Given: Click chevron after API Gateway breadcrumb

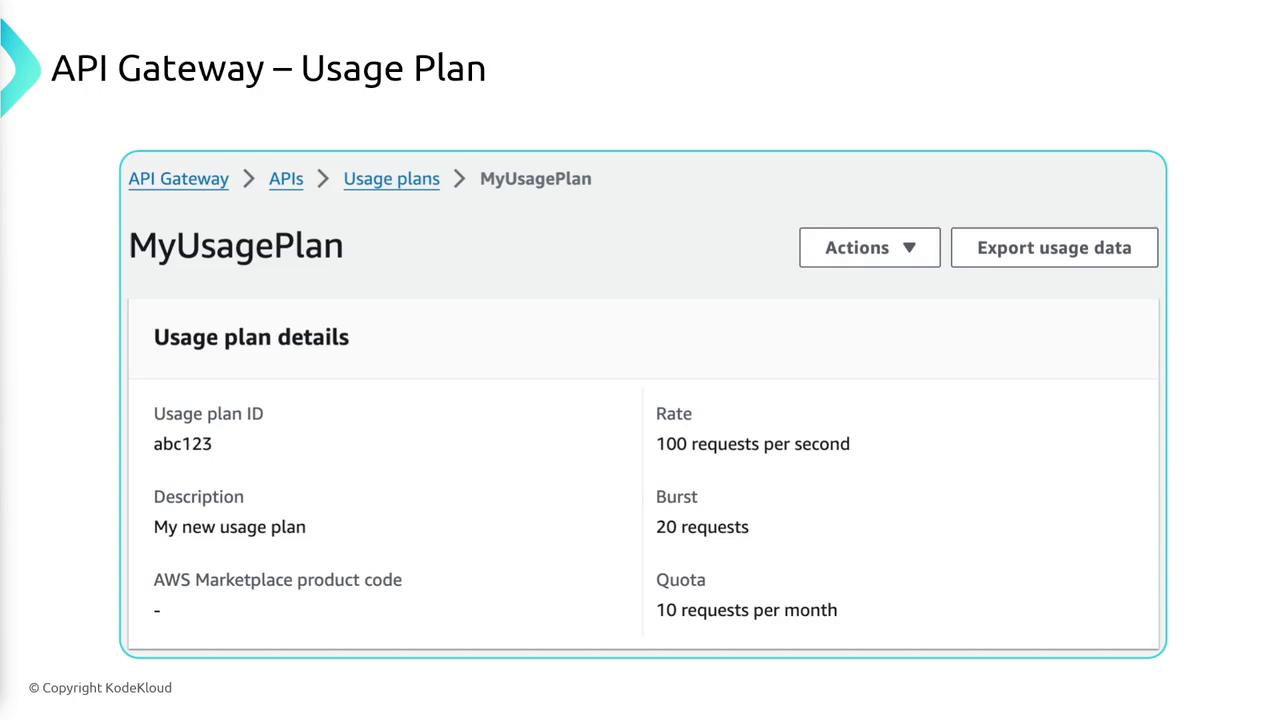Looking at the screenshot, I should click(249, 179).
